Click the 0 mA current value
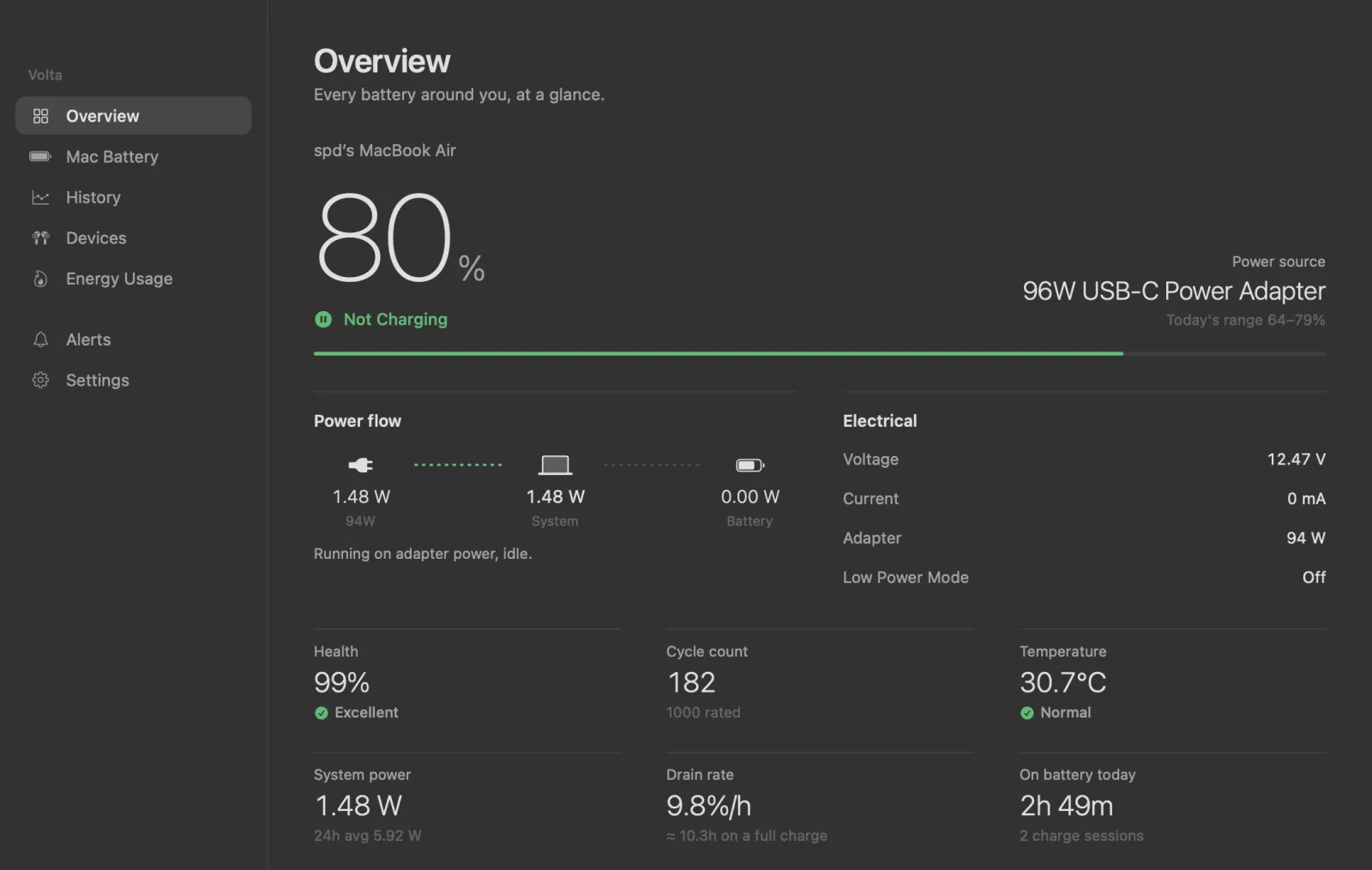 pos(1306,499)
